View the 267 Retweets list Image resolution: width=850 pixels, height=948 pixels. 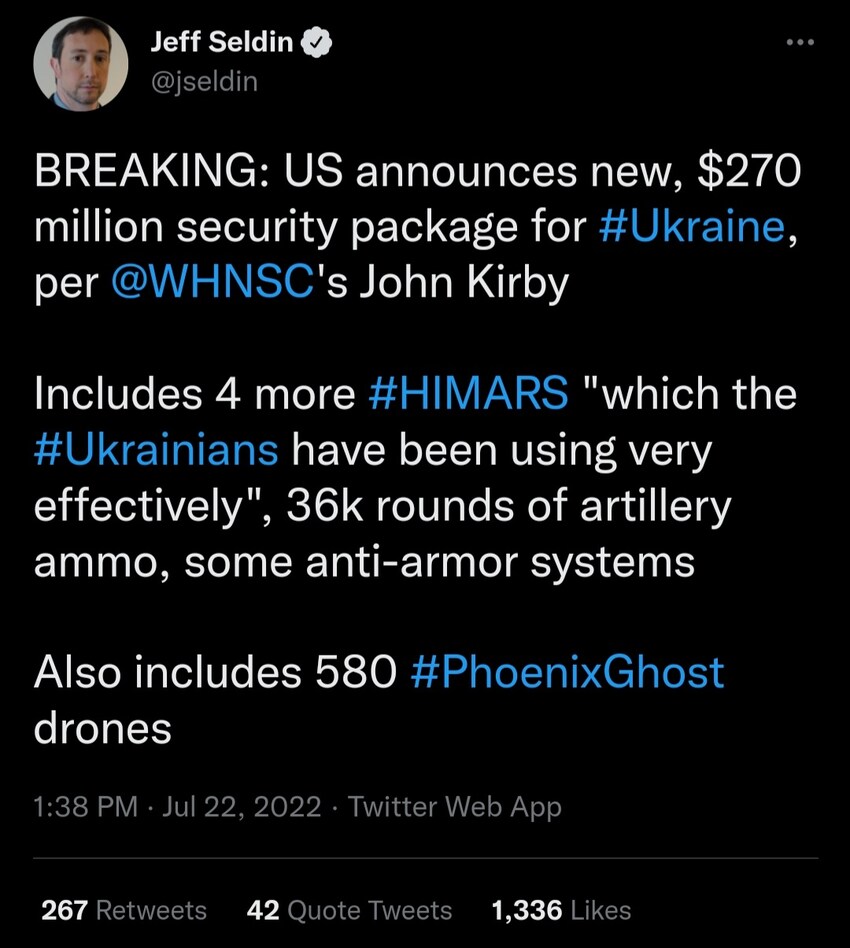tap(122, 910)
